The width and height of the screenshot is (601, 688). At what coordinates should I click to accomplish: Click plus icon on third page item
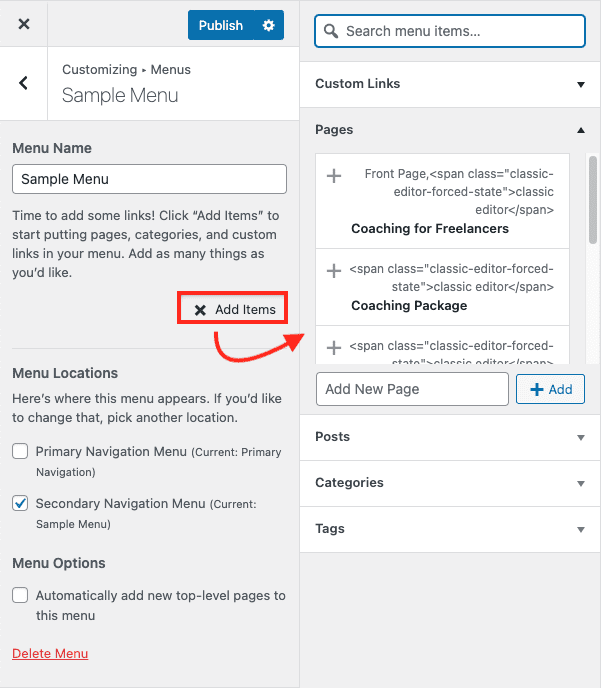tap(334, 348)
